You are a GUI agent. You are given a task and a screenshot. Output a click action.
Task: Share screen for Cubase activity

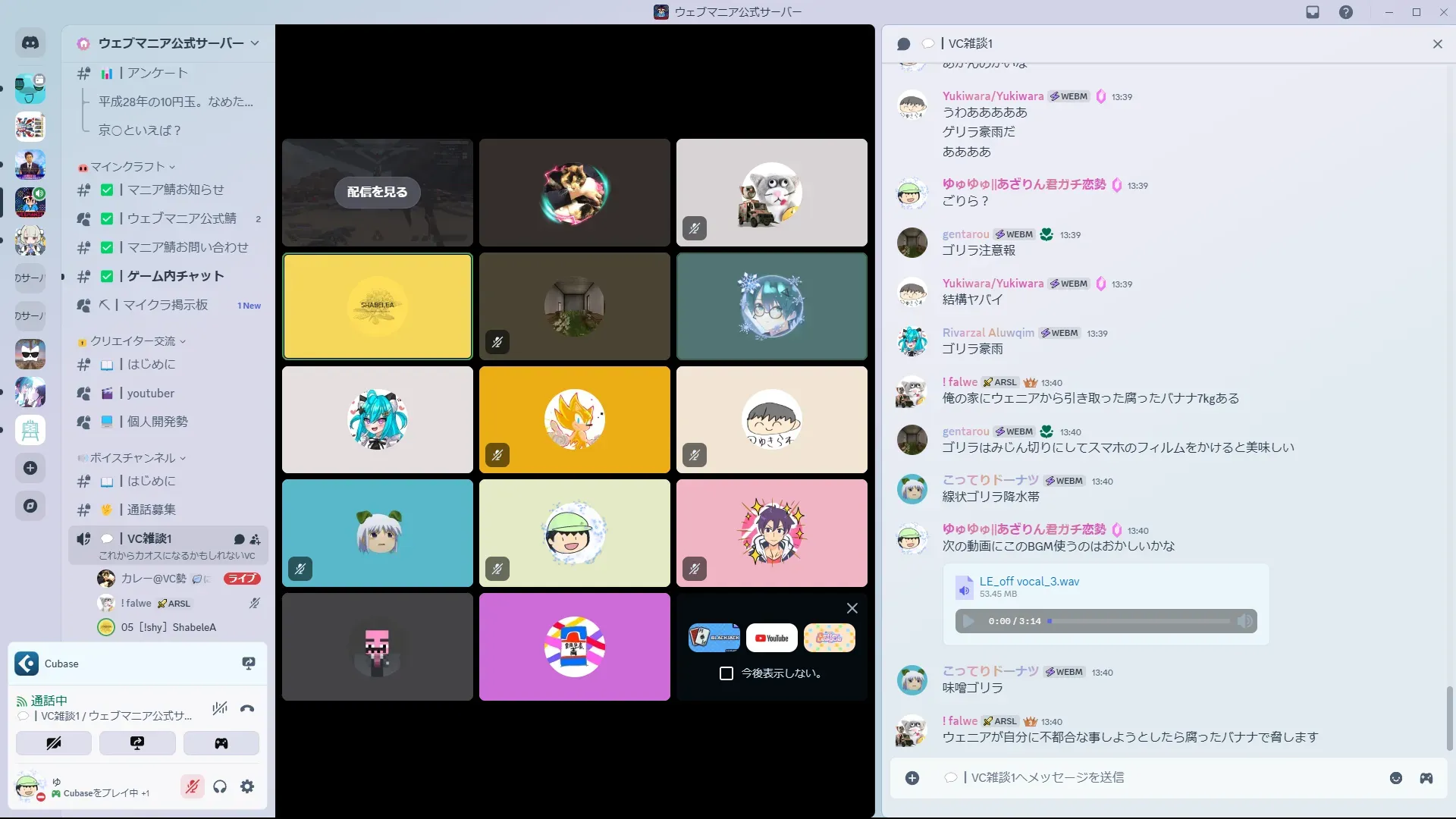pos(249,664)
